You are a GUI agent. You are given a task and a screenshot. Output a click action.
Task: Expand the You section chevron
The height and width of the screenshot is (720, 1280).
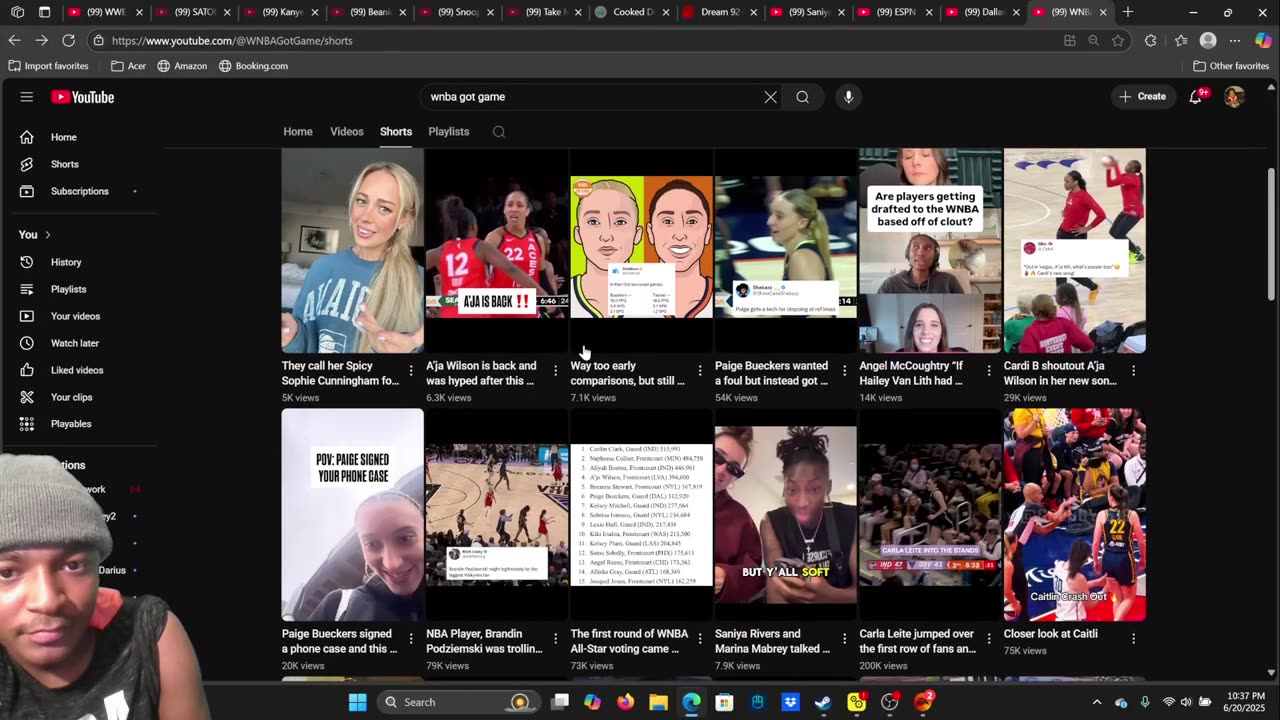click(47, 235)
